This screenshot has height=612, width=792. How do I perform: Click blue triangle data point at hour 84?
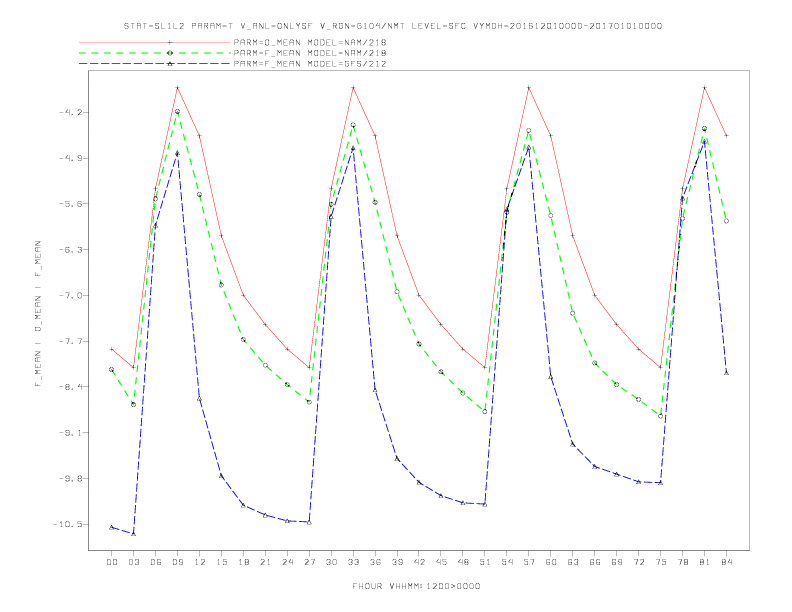coord(726,373)
